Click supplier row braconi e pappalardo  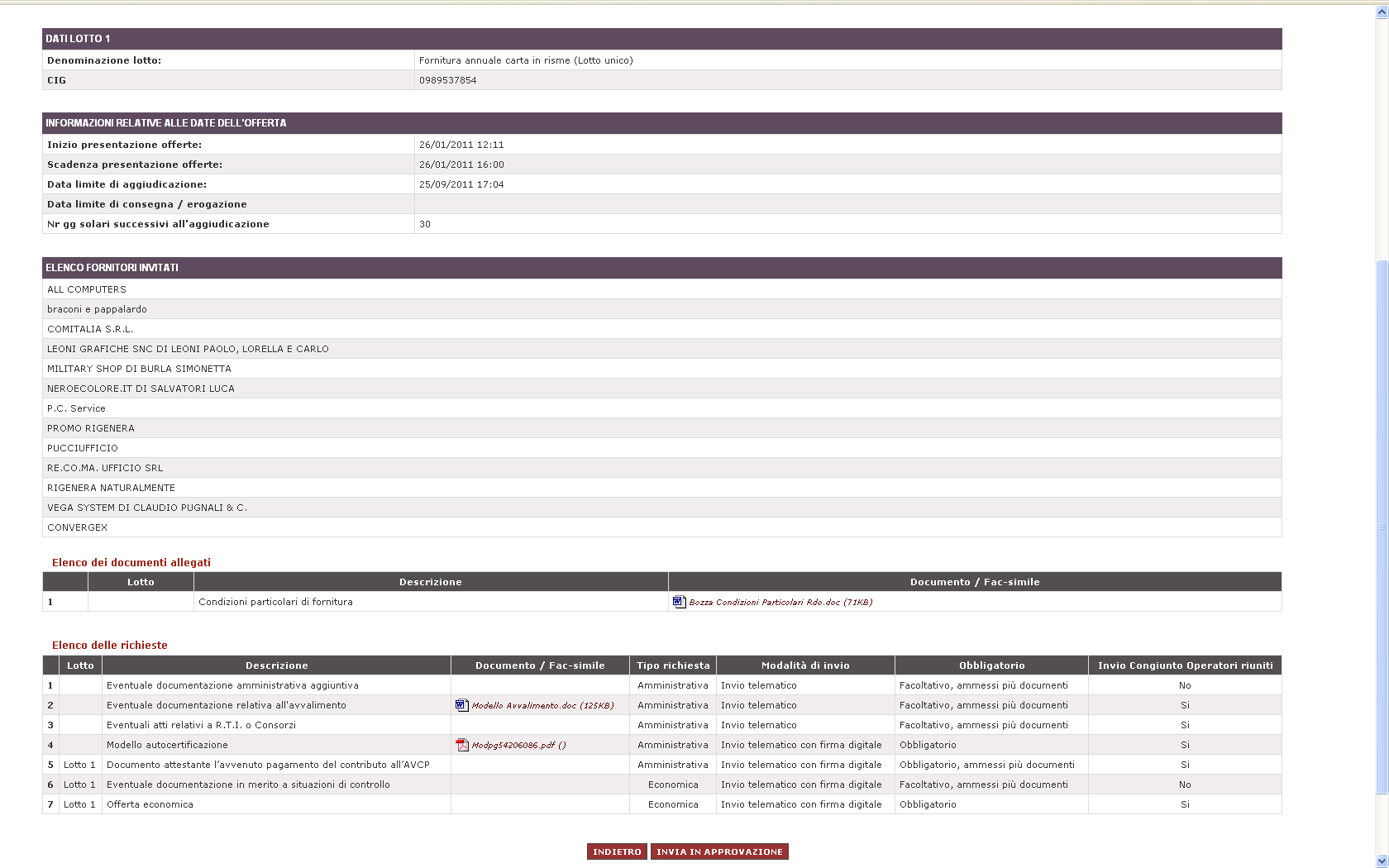(661, 309)
